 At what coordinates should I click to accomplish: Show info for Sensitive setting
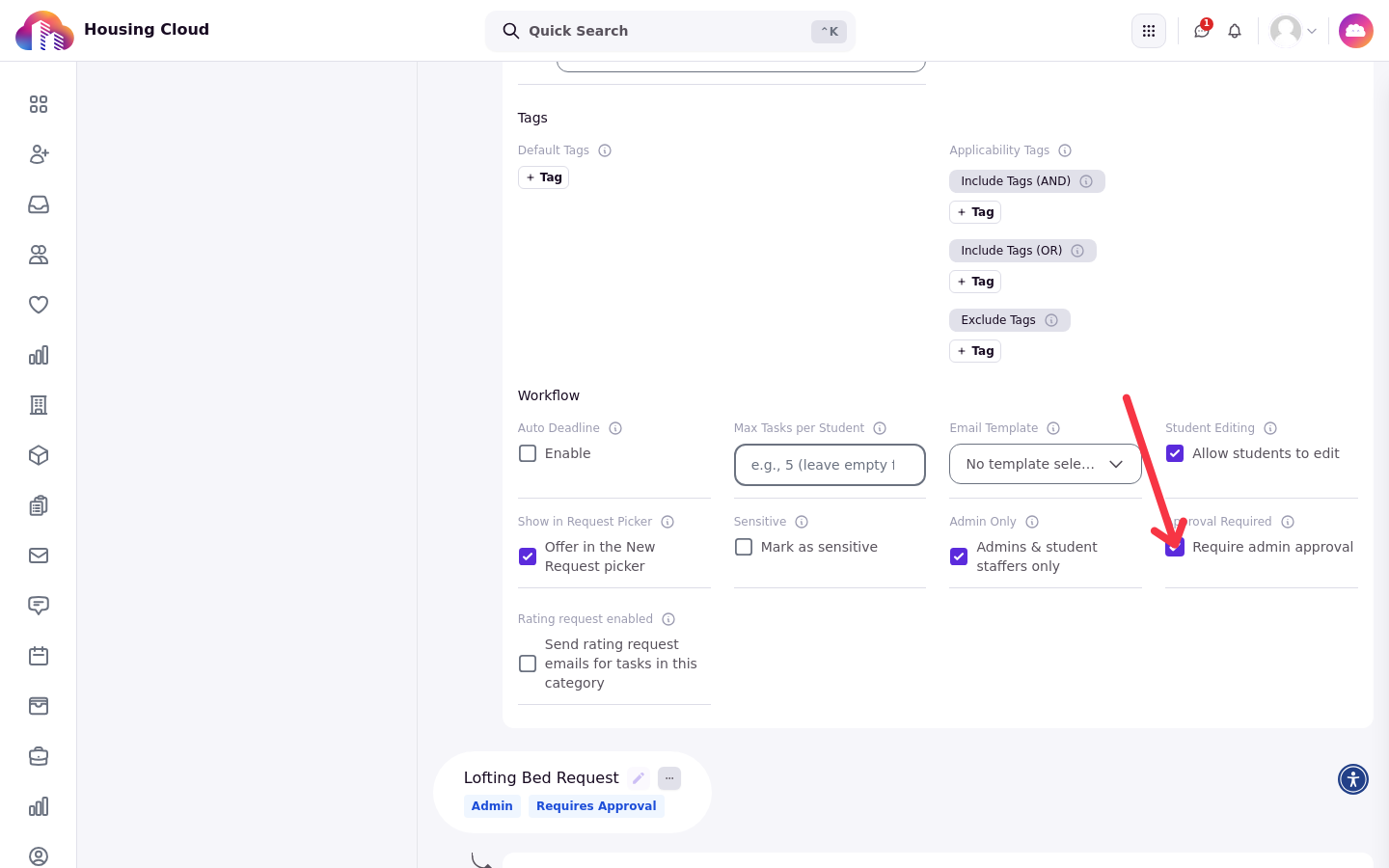coord(802,522)
